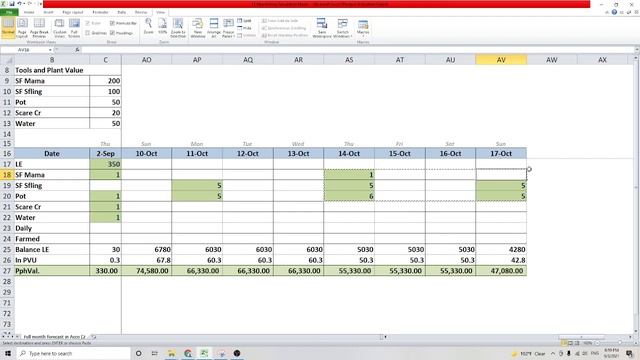Open the Name Box dropdown arrow
This screenshot has height=360, width=640.
click(50, 50)
